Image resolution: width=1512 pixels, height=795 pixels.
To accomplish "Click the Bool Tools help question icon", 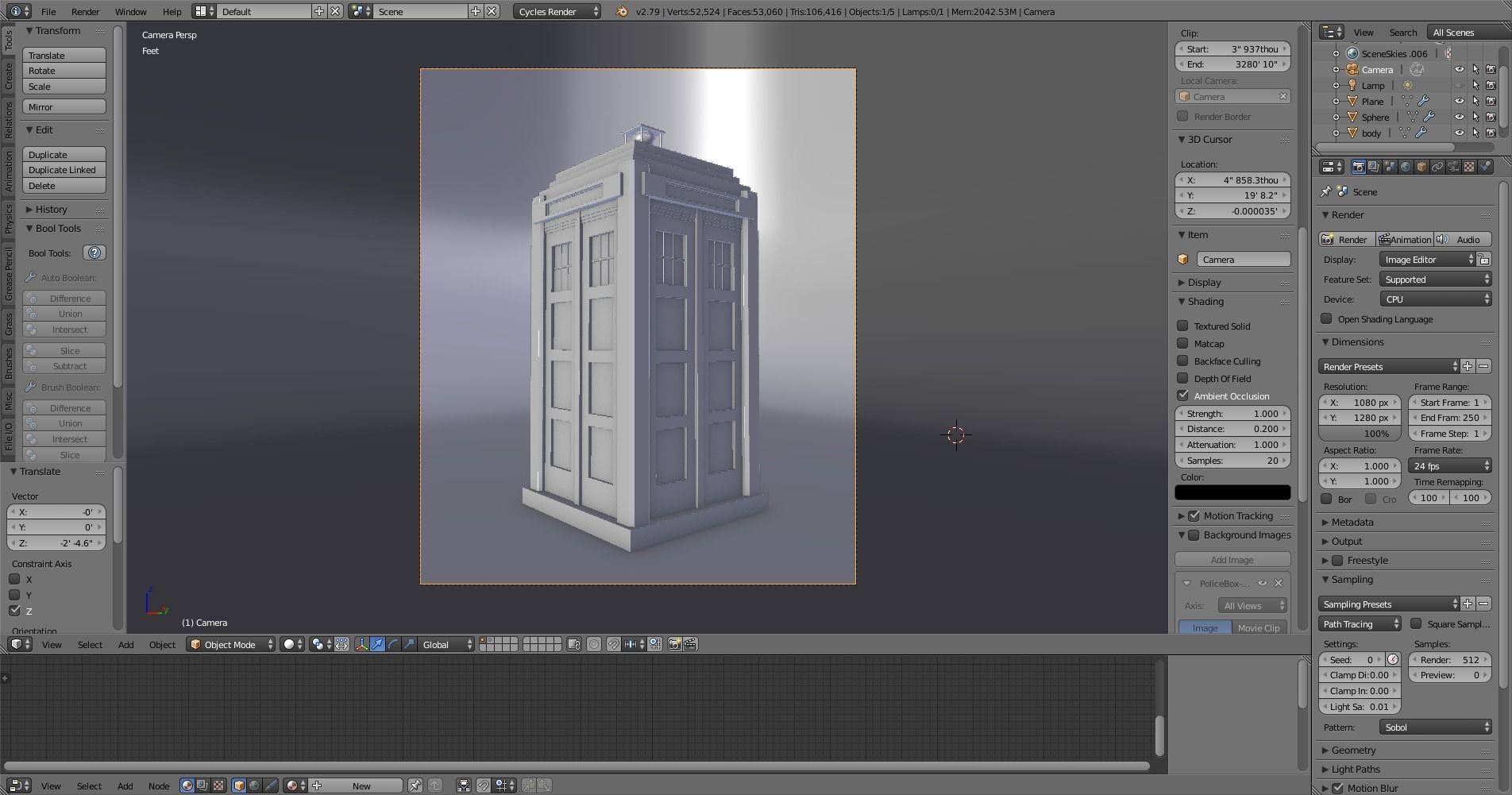I will pos(94,253).
